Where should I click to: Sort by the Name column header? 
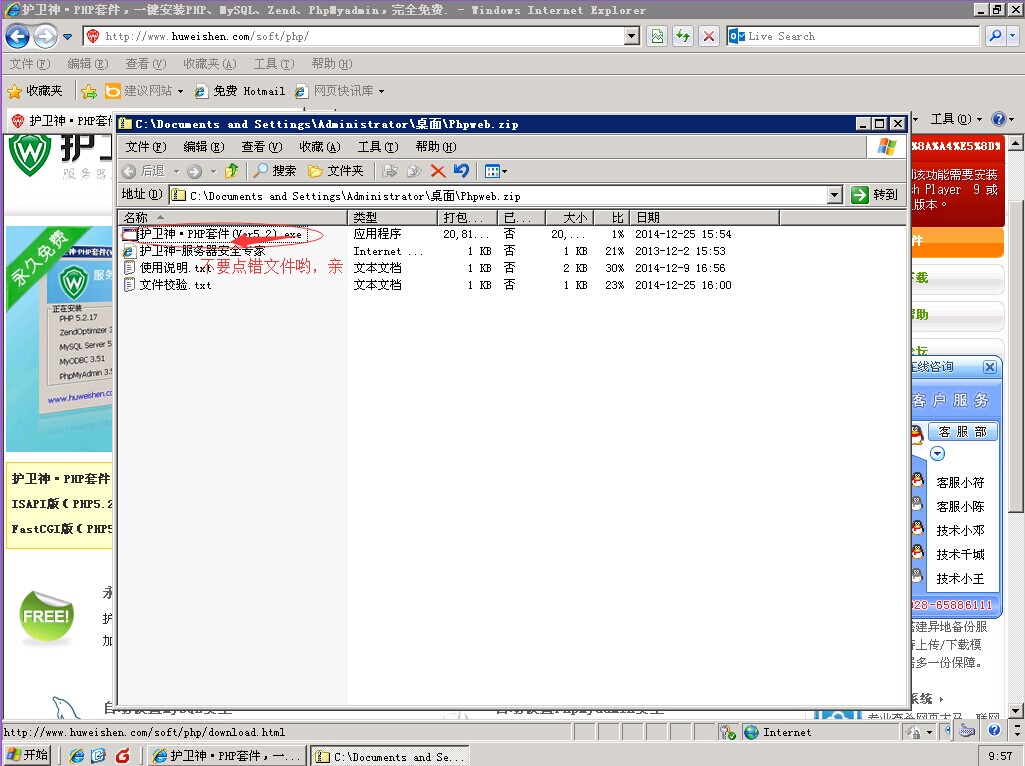click(233, 217)
